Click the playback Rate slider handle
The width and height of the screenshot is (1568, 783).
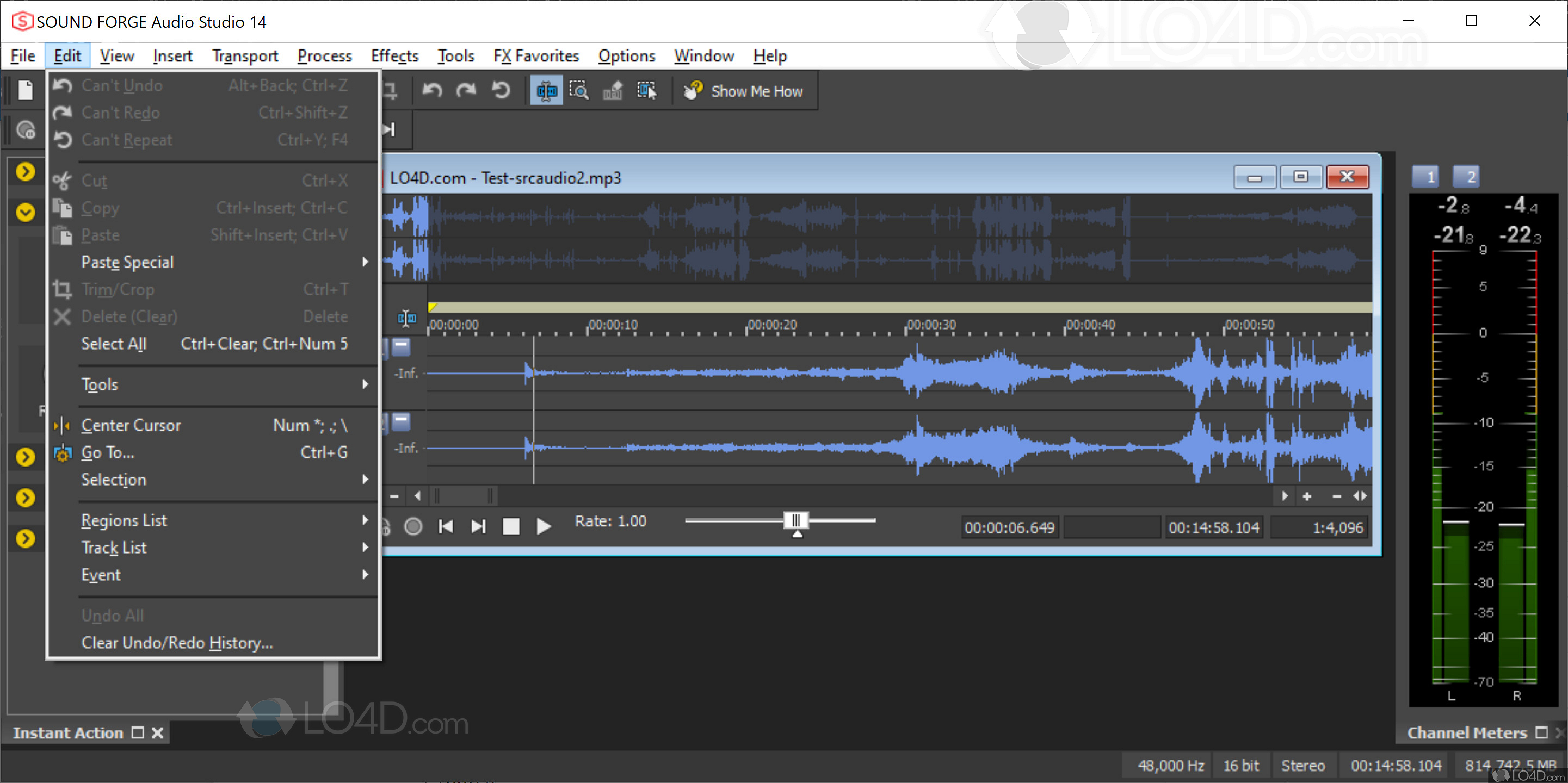point(795,521)
